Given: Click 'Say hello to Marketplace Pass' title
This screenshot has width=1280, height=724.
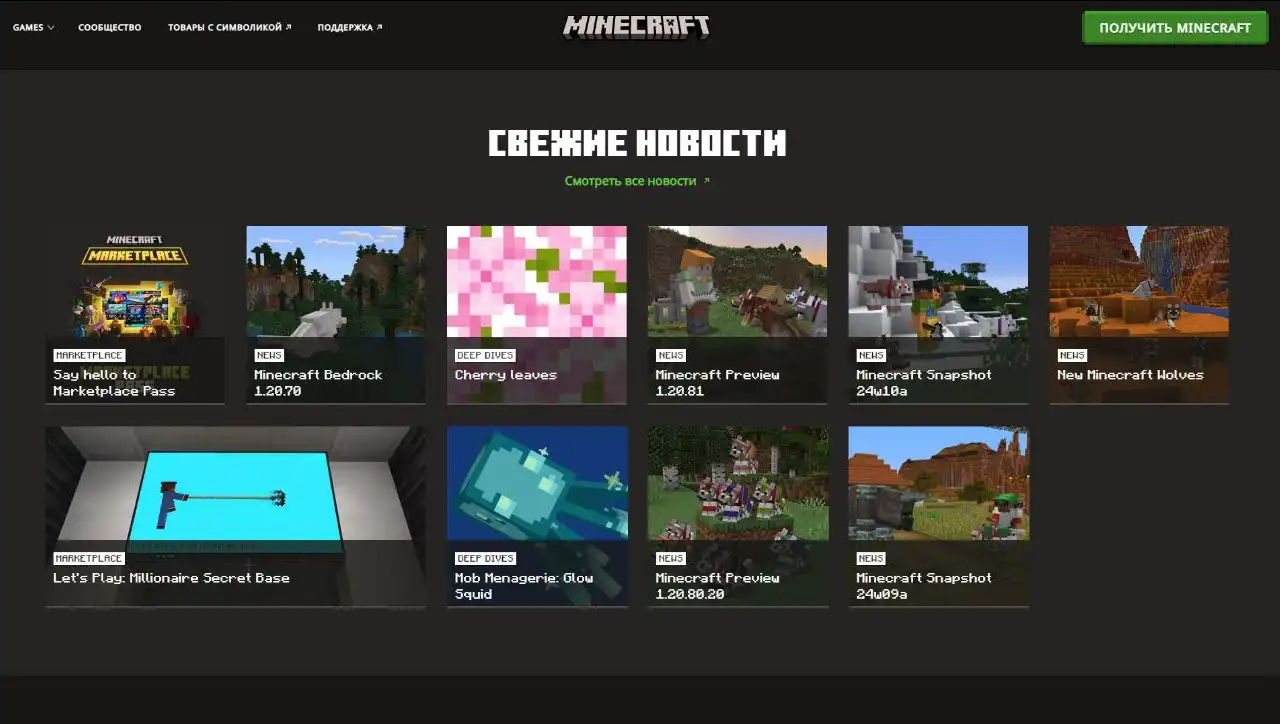Looking at the screenshot, I should click(114, 383).
